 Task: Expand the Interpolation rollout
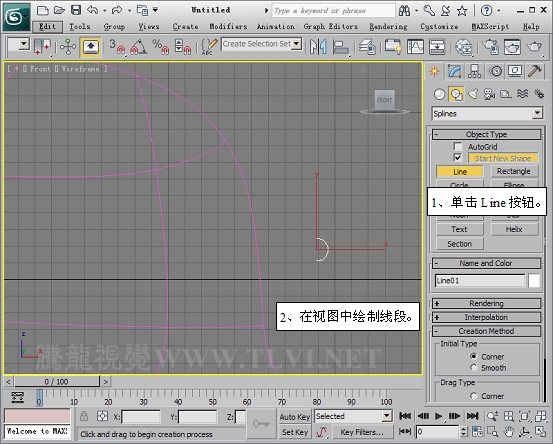486,317
